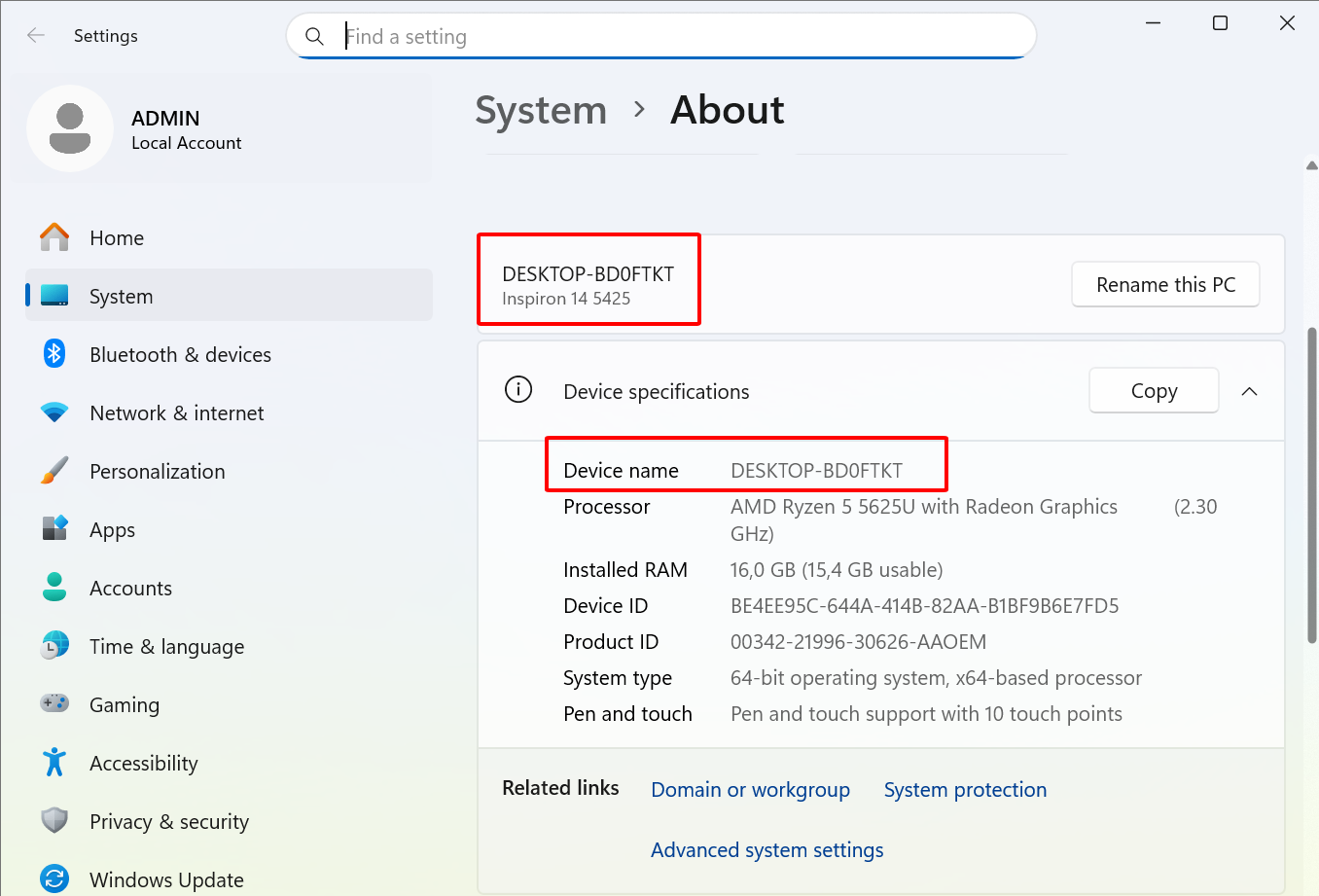Open the Privacy & security shield icon
The width and height of the screenshot is (1319, 896).
click(x=54, y=821)
